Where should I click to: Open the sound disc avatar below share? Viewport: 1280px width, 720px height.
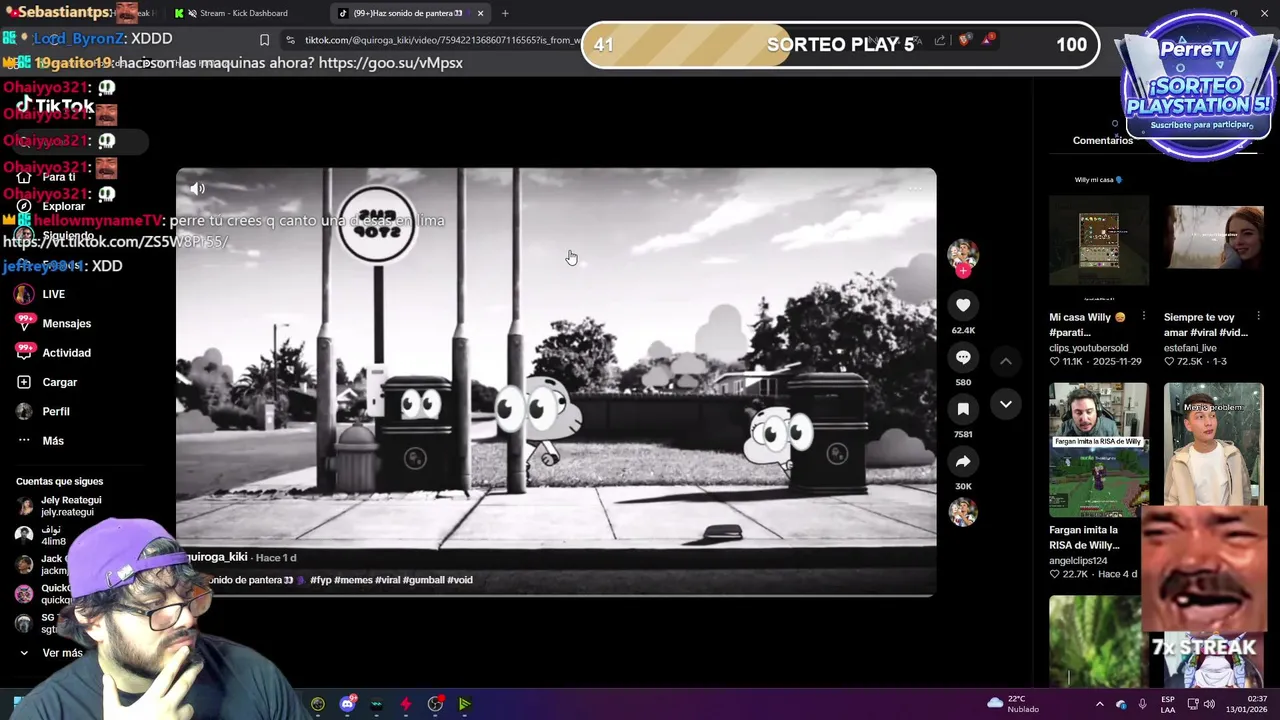click(963, 512)
